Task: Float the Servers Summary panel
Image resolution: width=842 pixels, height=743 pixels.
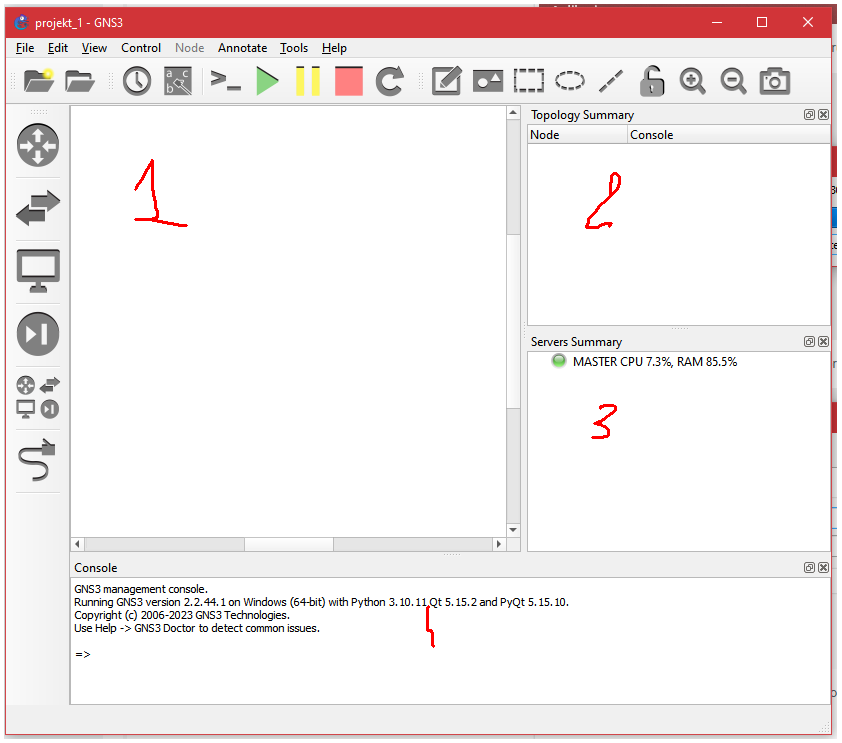Action: click(809, 342)
